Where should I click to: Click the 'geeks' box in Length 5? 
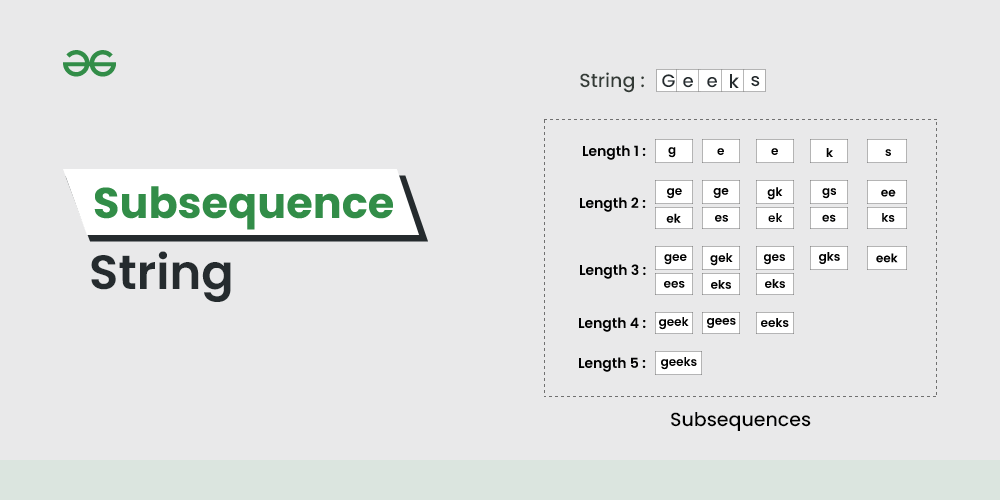pos(678,362)
